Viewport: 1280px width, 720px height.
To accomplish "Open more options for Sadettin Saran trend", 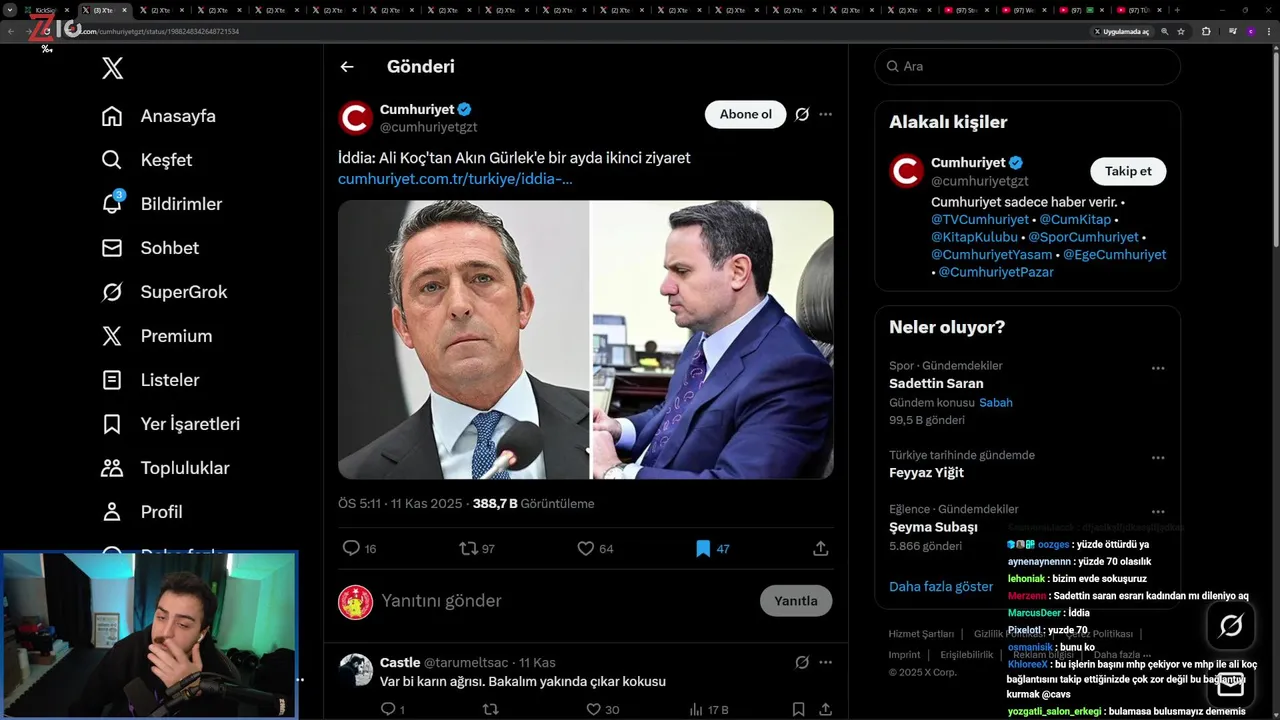I will click(1157, 368).
